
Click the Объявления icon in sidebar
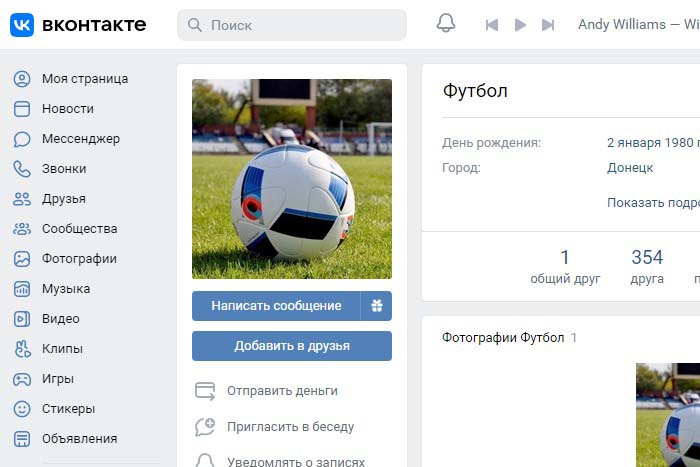pos(22,439)
